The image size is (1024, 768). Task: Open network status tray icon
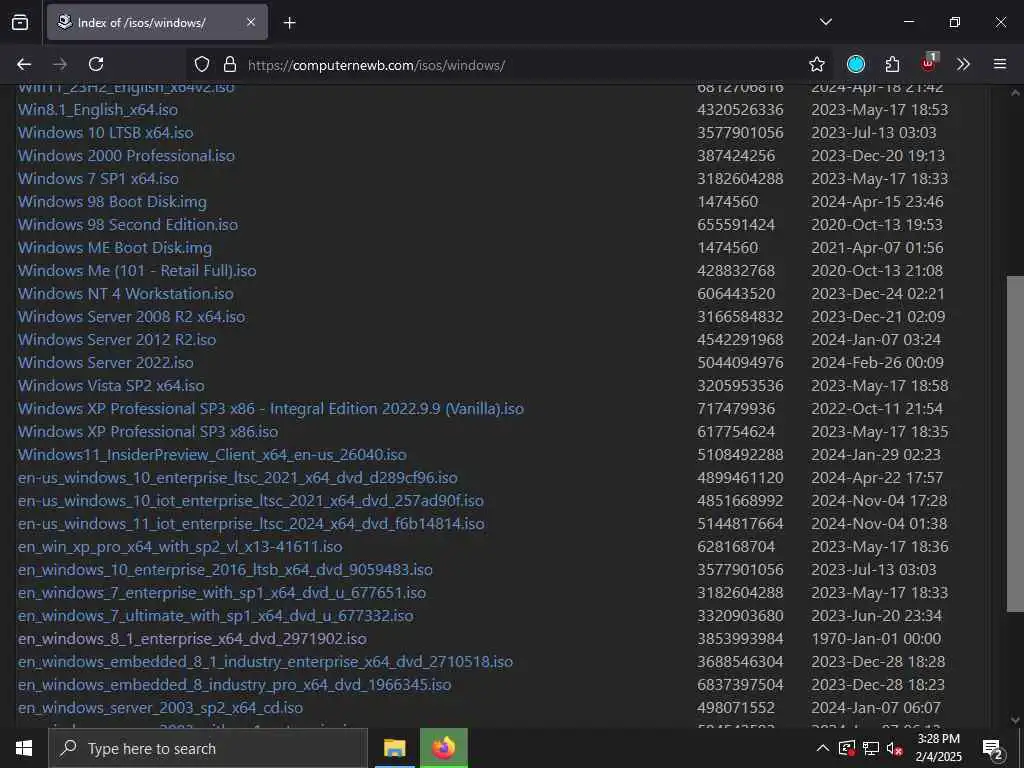(871, 748)
